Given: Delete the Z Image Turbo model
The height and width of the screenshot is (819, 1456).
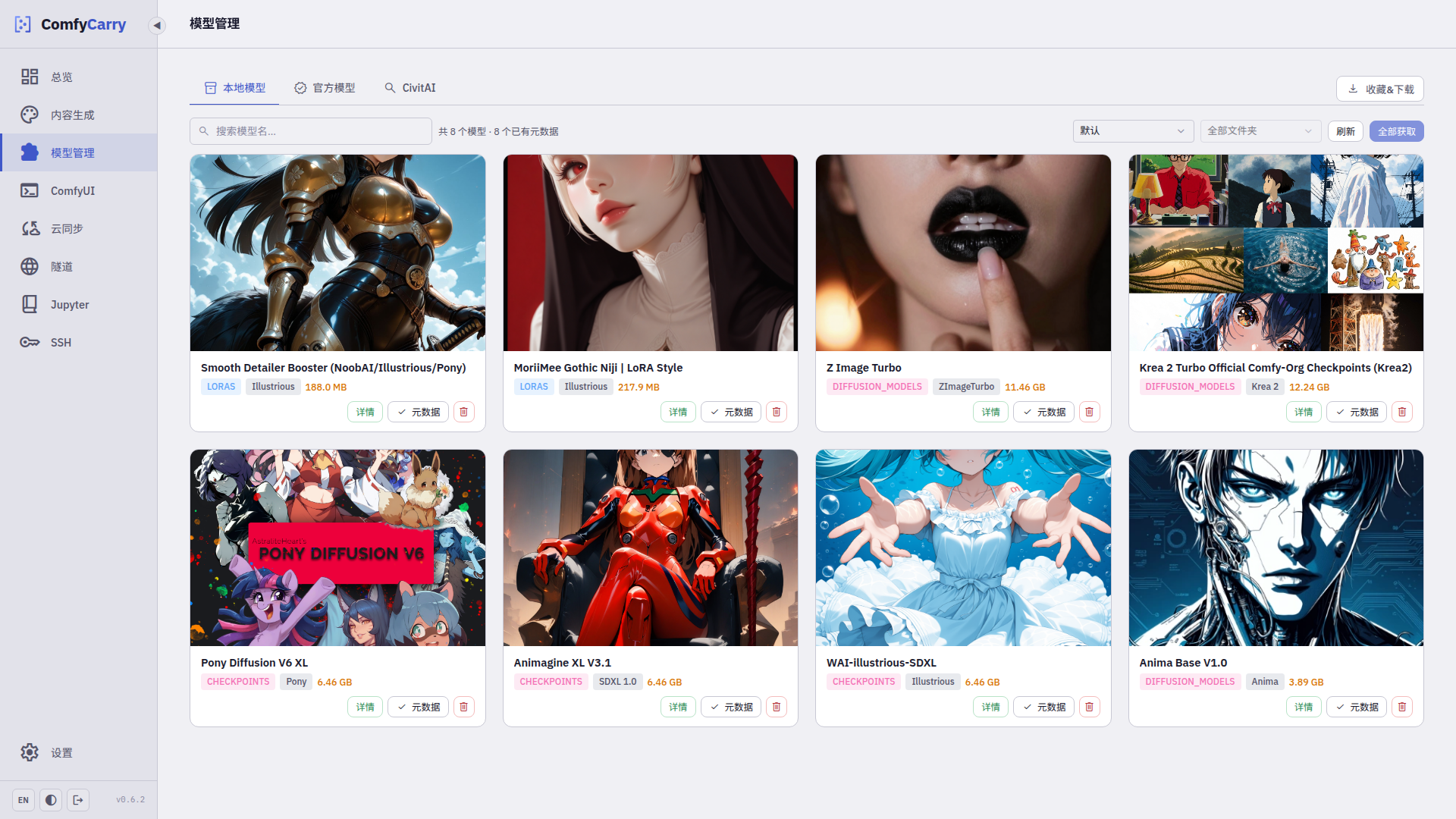Looking at the screenshot, I should pyautogui.click(x=1090, y=412).
